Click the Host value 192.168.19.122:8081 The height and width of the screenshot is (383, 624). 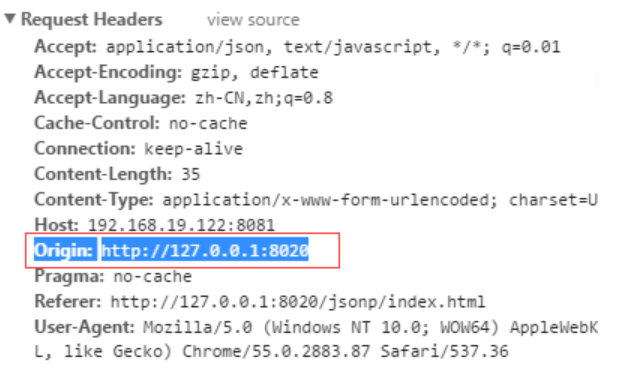pyautogui.click(x=181, y=225)
